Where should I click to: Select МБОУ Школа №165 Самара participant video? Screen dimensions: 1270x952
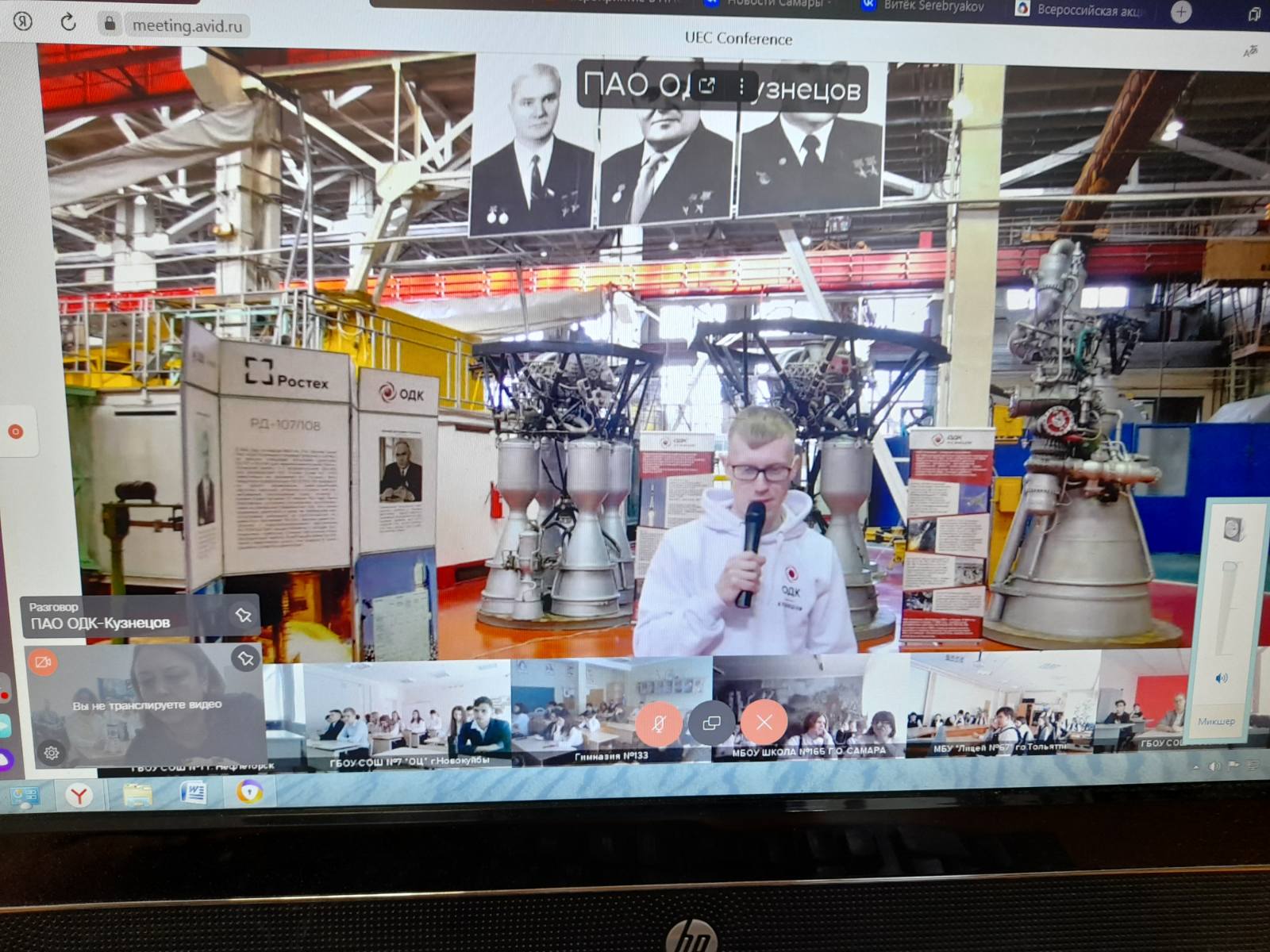pos(810,708)
